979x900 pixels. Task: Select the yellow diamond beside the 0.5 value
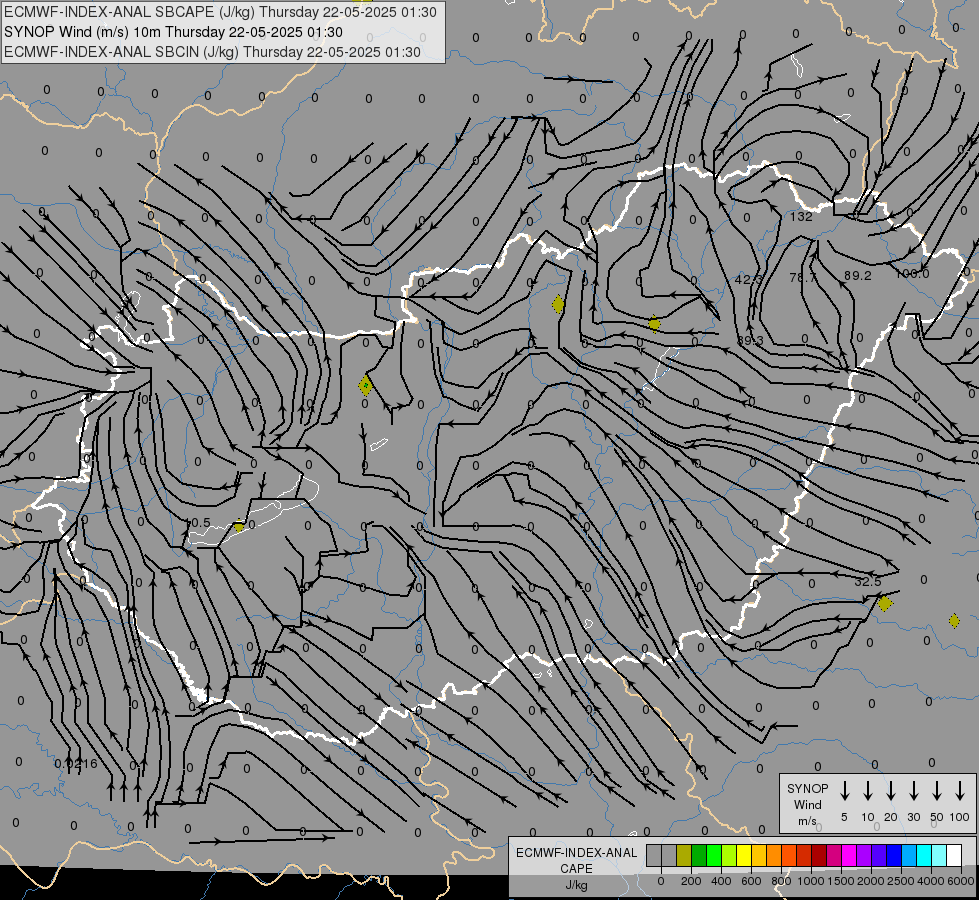[239, 527]
